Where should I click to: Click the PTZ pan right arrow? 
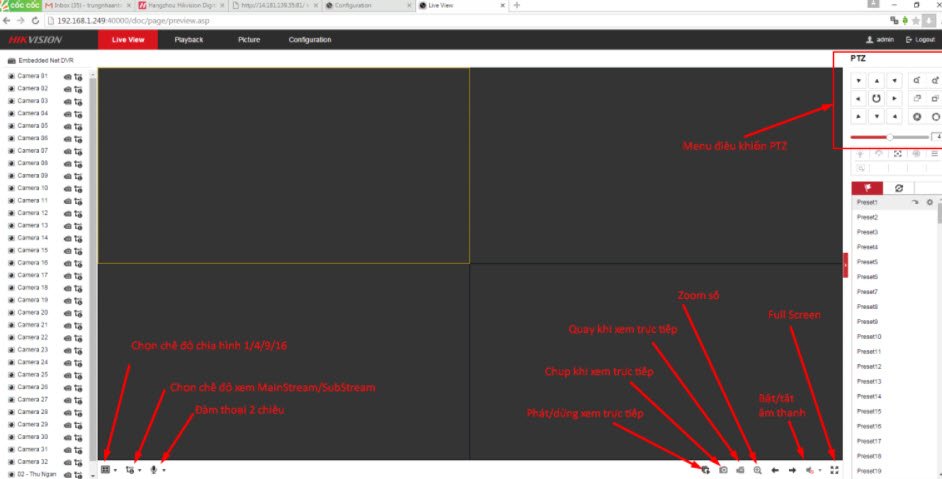[x=893, y=98]
